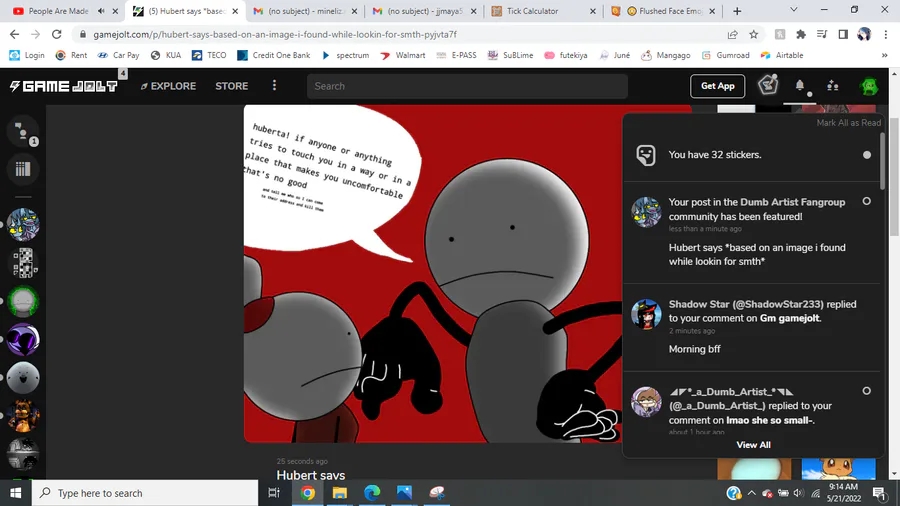The width and height of the screenshot is (900, 506).
Task: Expand the bookmarks overflow chevron
Action: 885,55
